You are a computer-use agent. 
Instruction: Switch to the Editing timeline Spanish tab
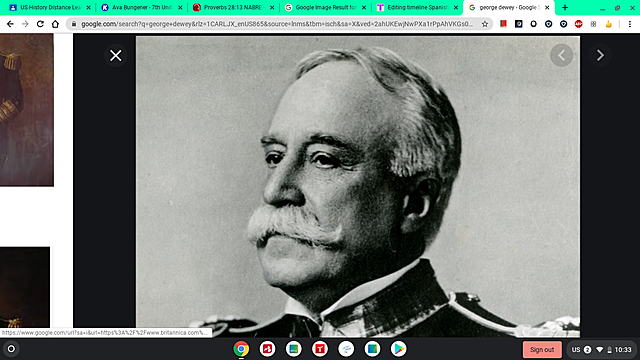(x=417, y=7)
